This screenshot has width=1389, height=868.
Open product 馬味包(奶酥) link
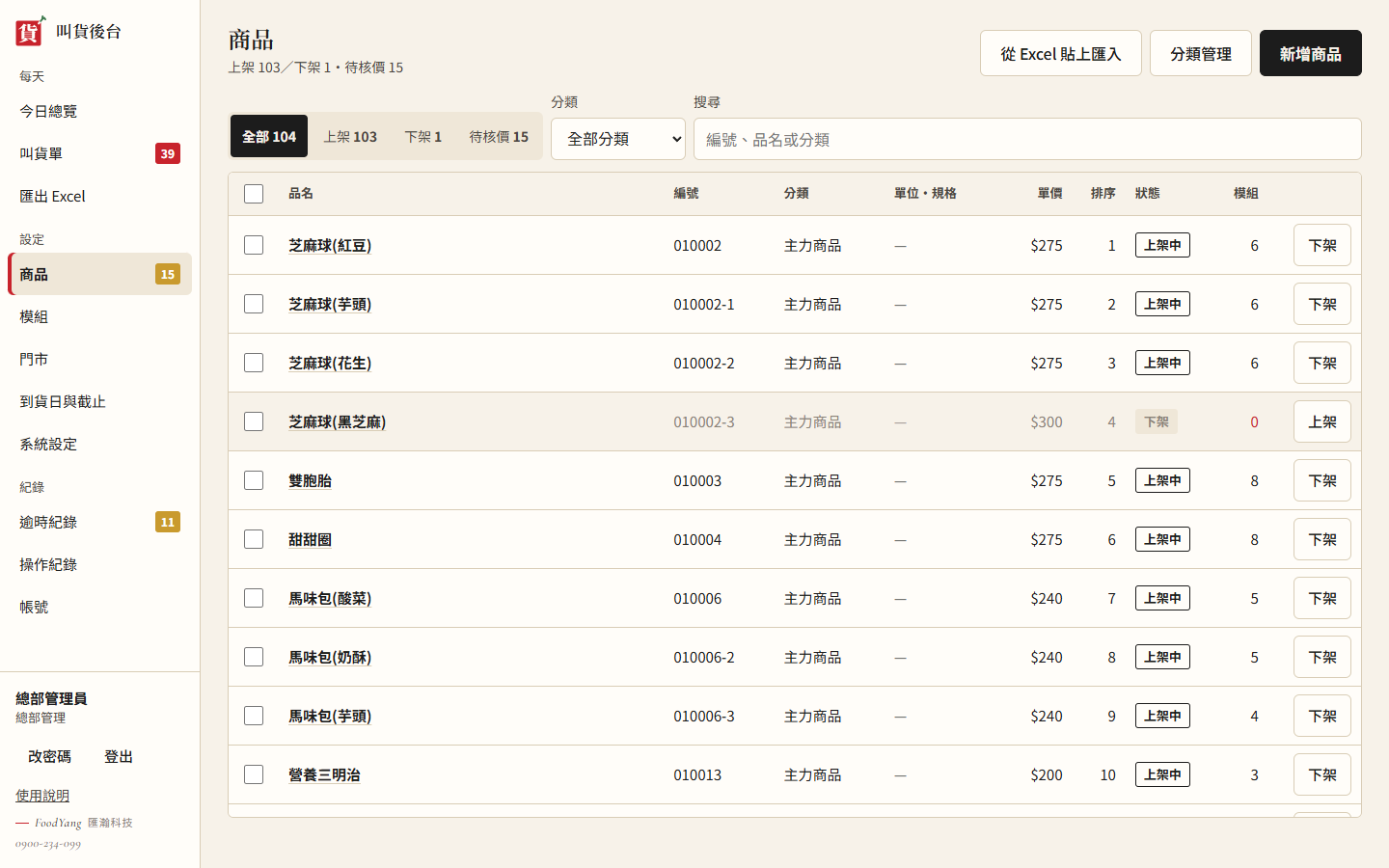coord(330,657)
